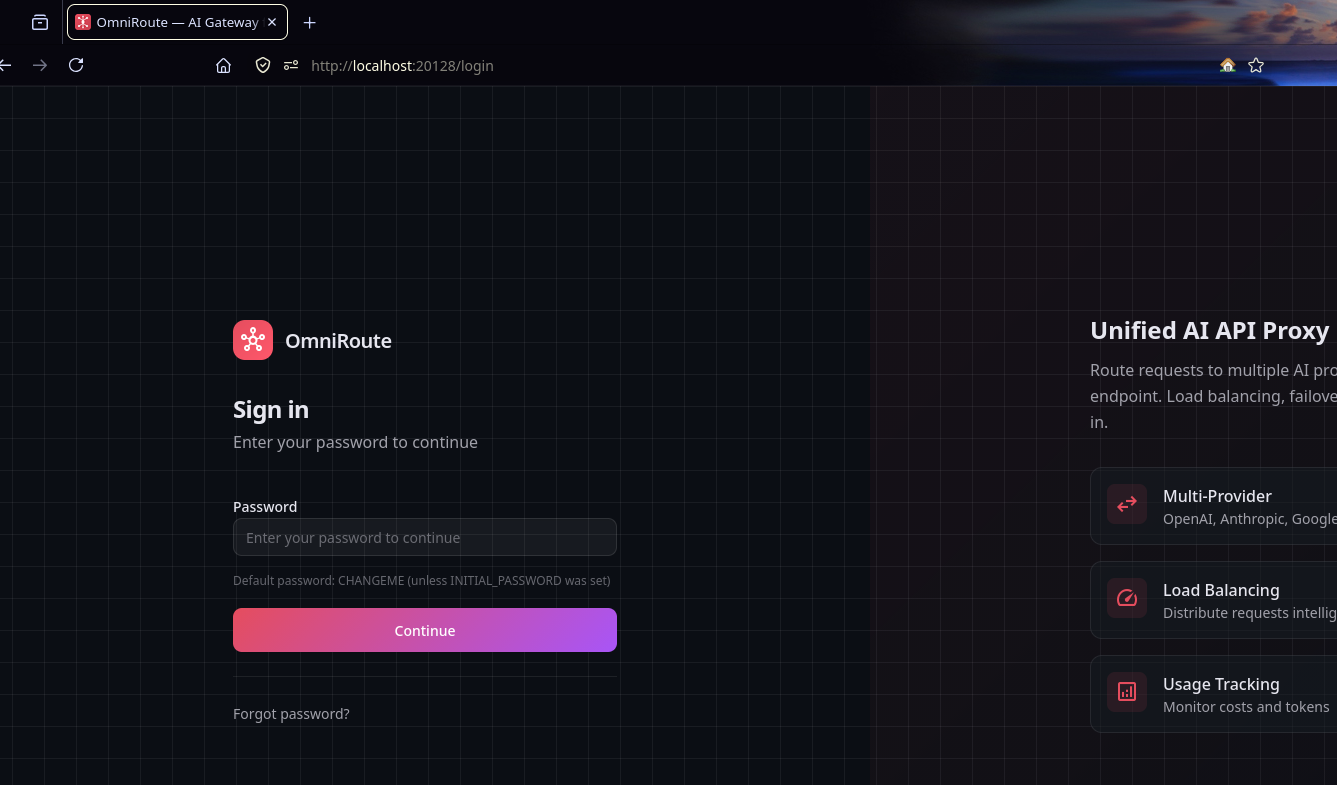Click the OmniRoute brand name text
This screenshot has width=1337, height=785.
[x=338, y=341]
